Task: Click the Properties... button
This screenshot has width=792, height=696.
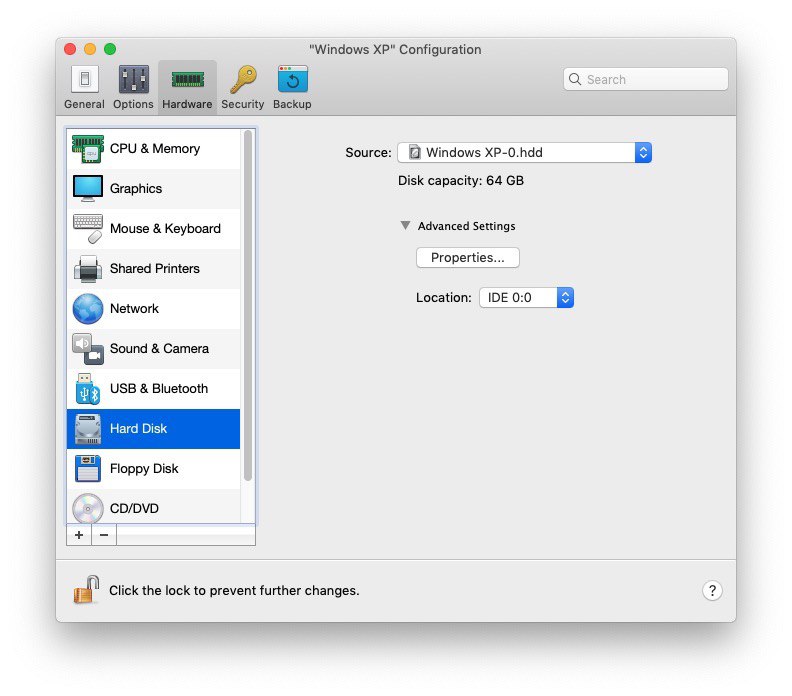Action: (468, 258)
